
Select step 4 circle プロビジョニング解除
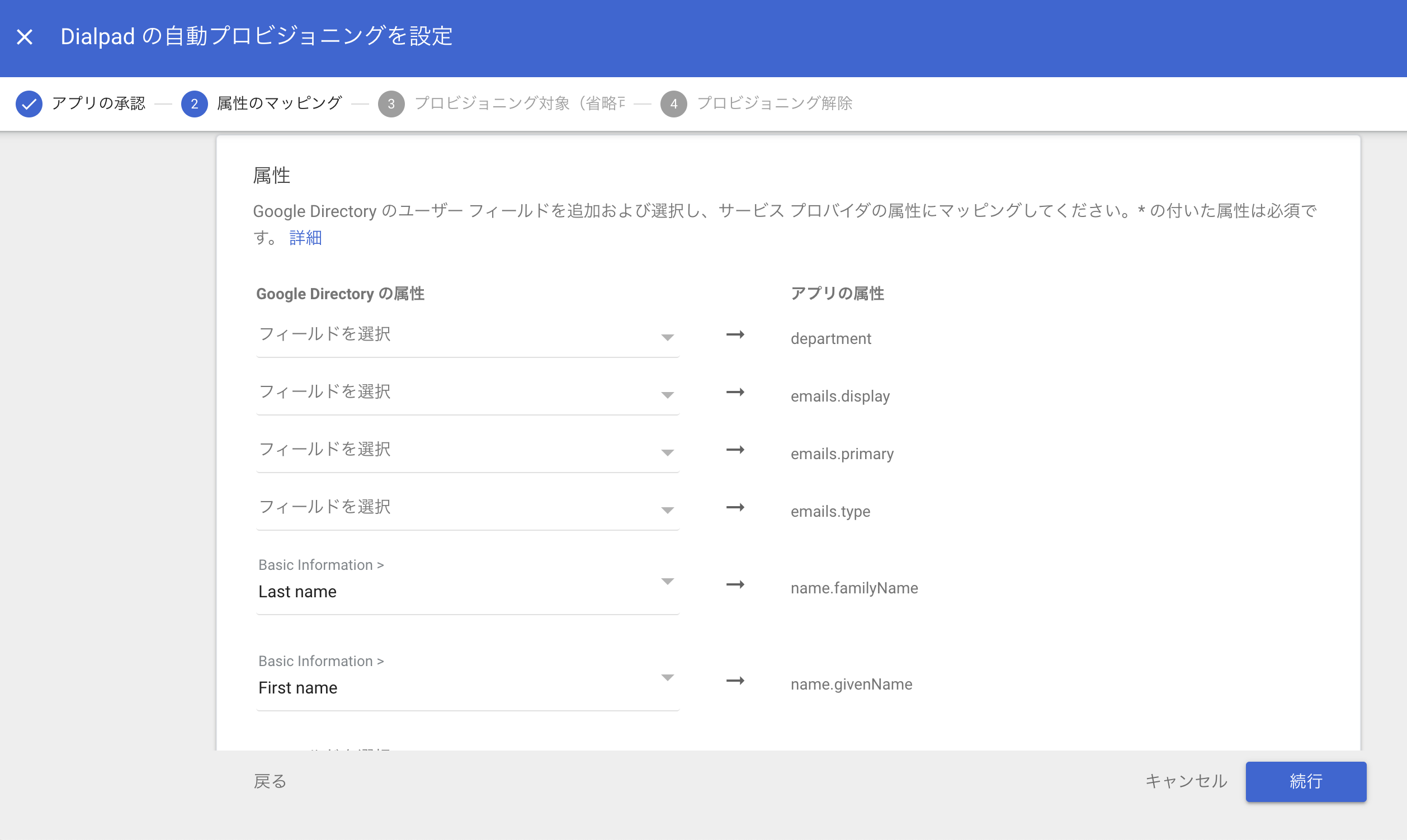coord(673,103)
